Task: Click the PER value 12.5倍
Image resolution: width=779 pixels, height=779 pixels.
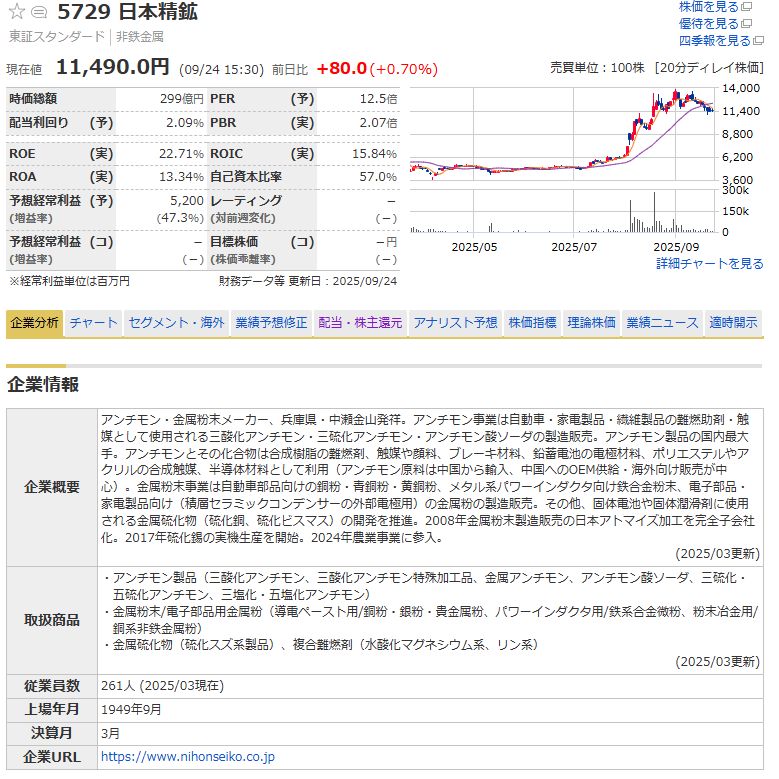Action: (379, 99)
